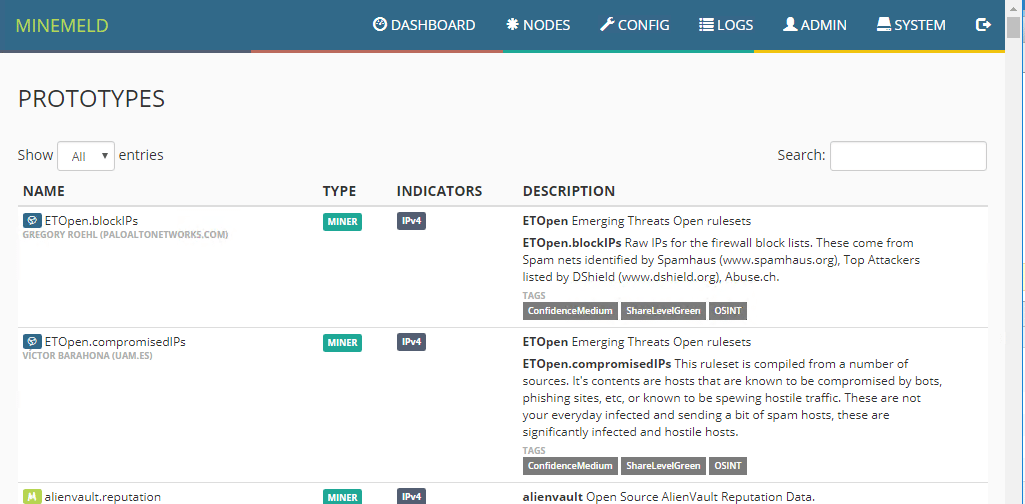Open the Admin section

815,25
